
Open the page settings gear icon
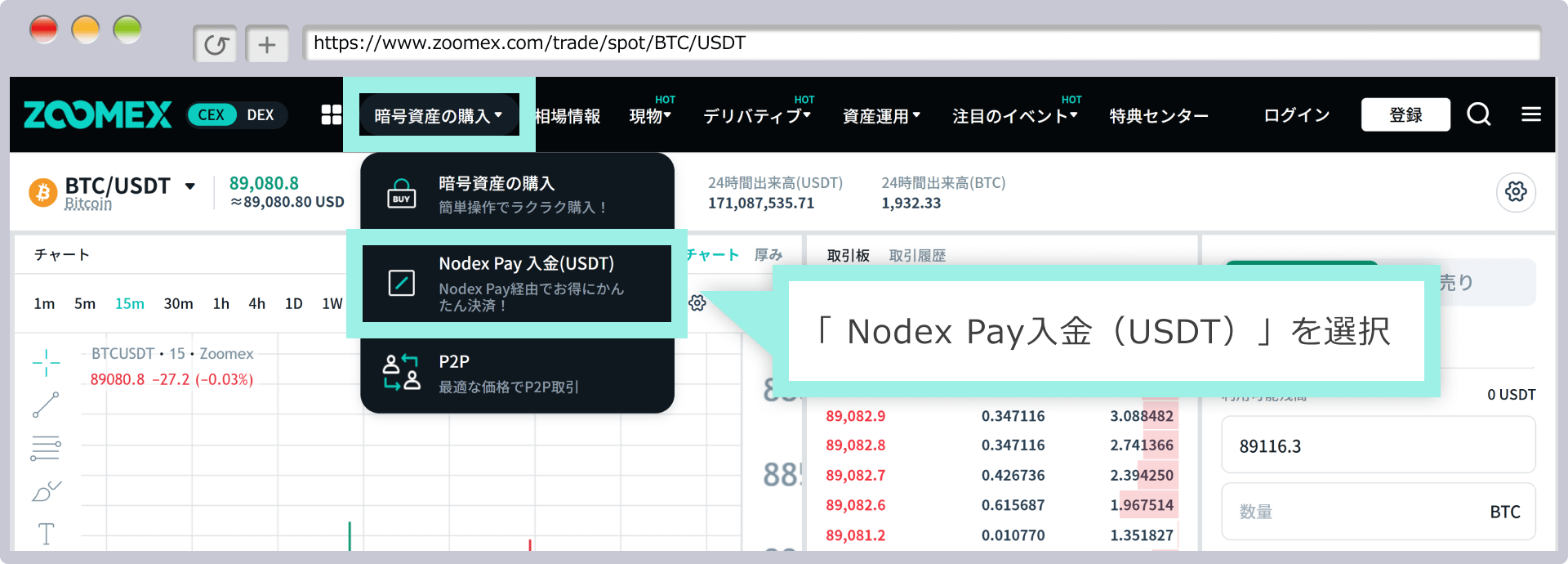pos(1516,191)
